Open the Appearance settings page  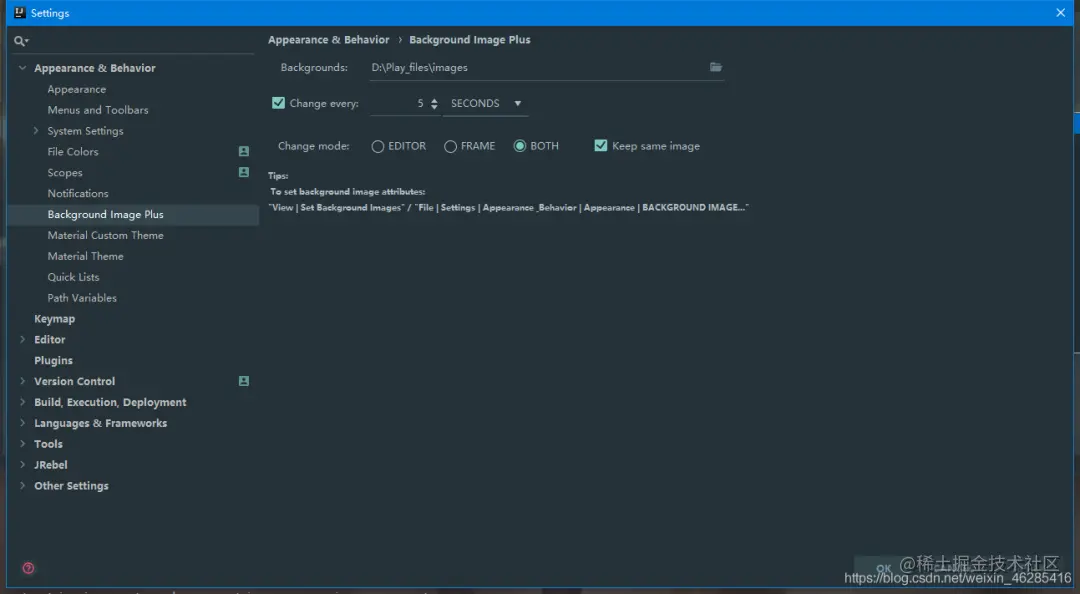[x=76, y=89]
